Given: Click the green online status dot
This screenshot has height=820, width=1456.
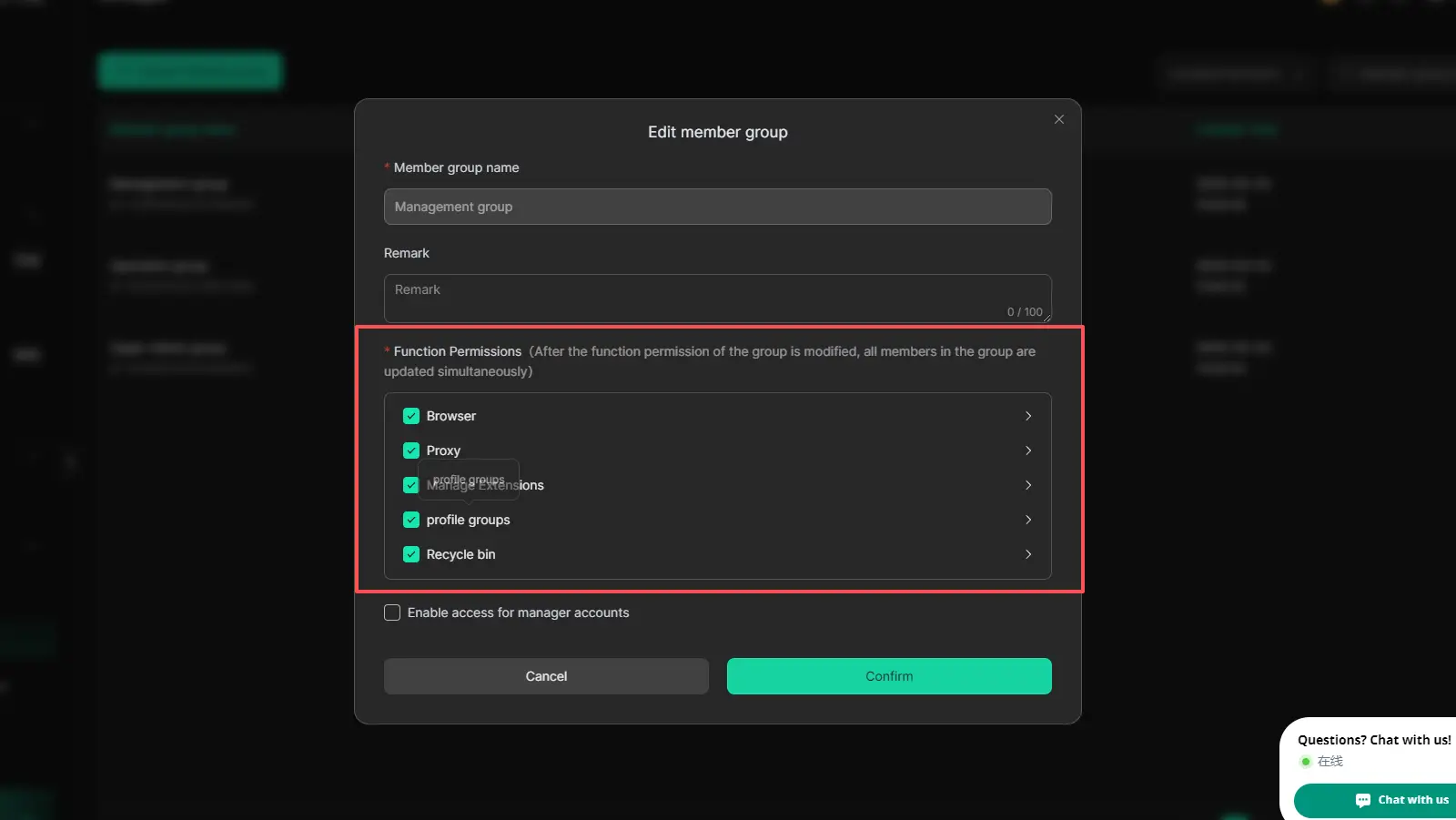Looking at the screenshot, I should [x=1306, y=762].
